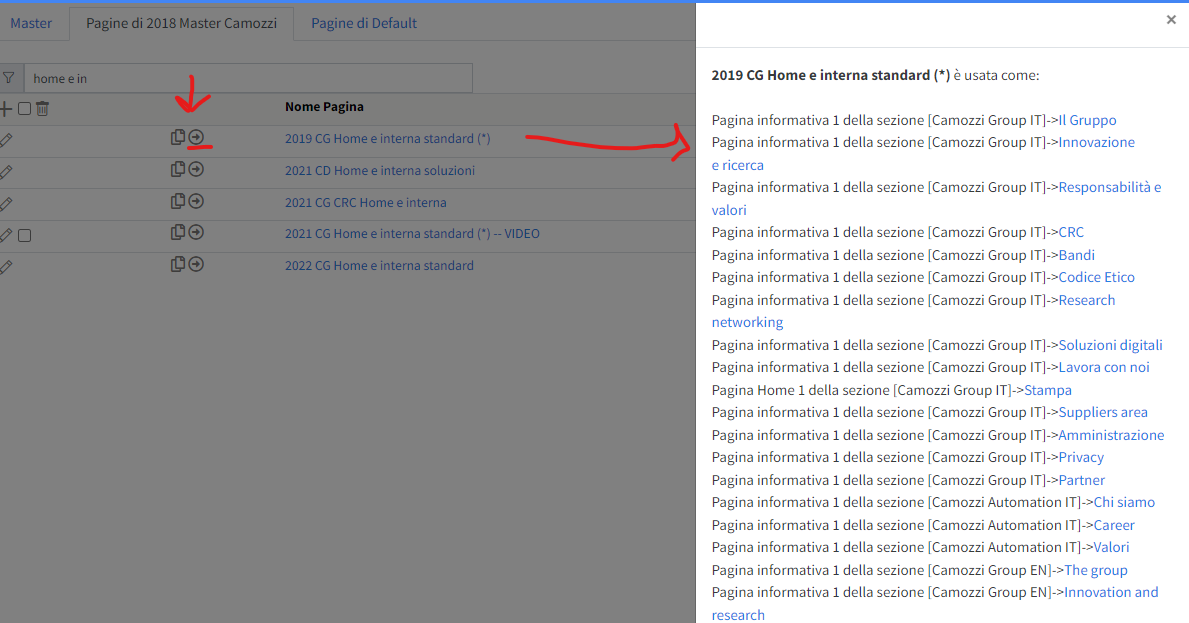This screenshot has width=1189, height=623.
Task: Click the '2019 CG Home e interna standard (*)' panel heading
Action: coord(830,75)
